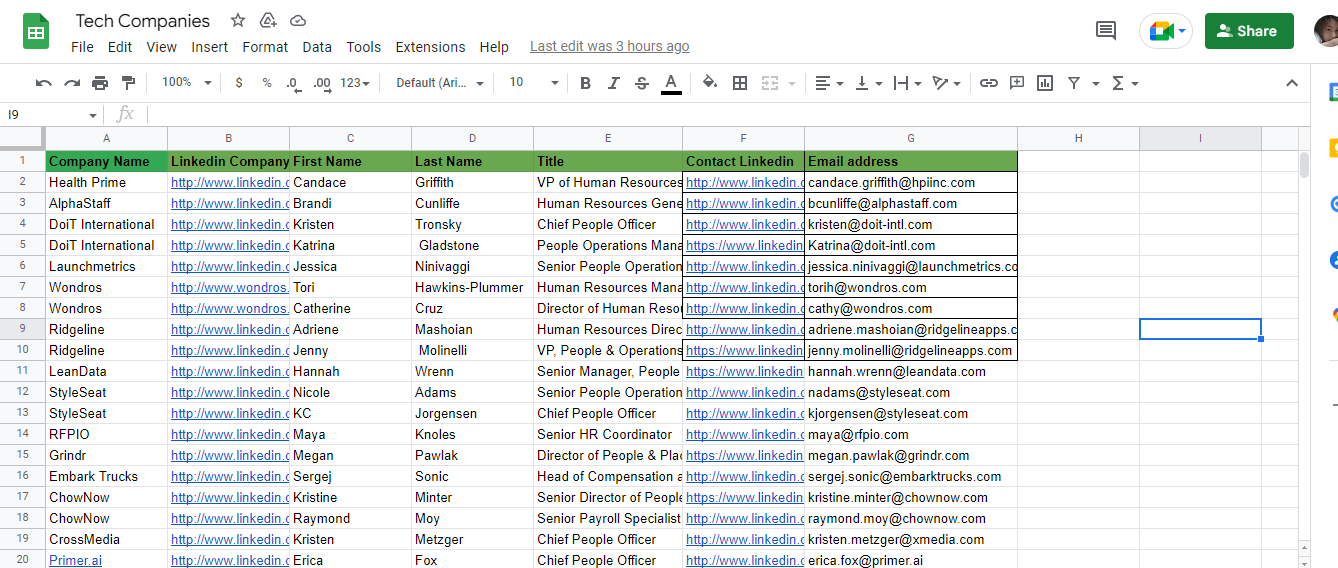The height and width of the screenshot is (568, 1338).
Task: Open the fill color picker
Action: click(710, 83)
